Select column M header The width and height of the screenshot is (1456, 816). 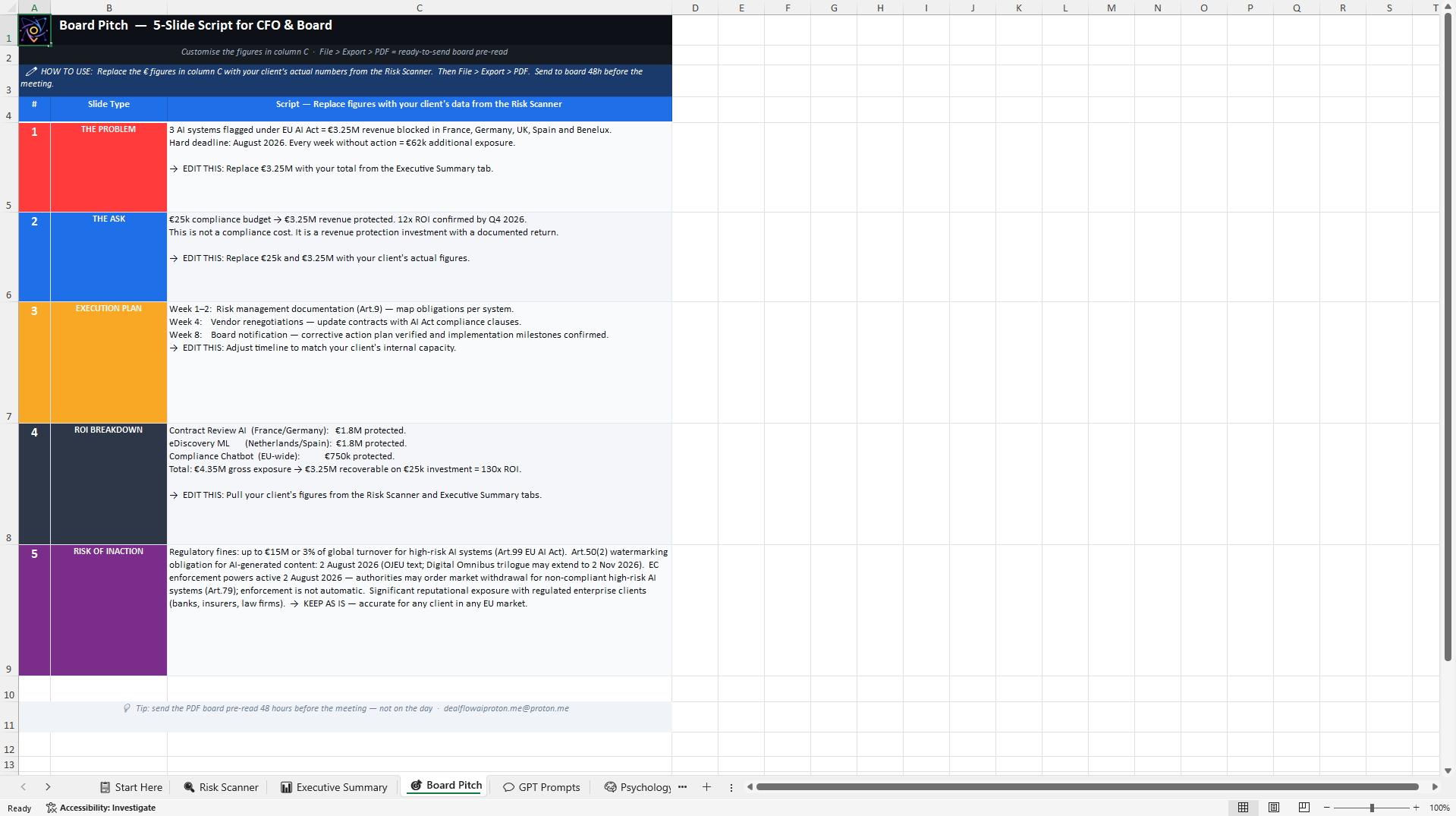tap(1111, 8)
